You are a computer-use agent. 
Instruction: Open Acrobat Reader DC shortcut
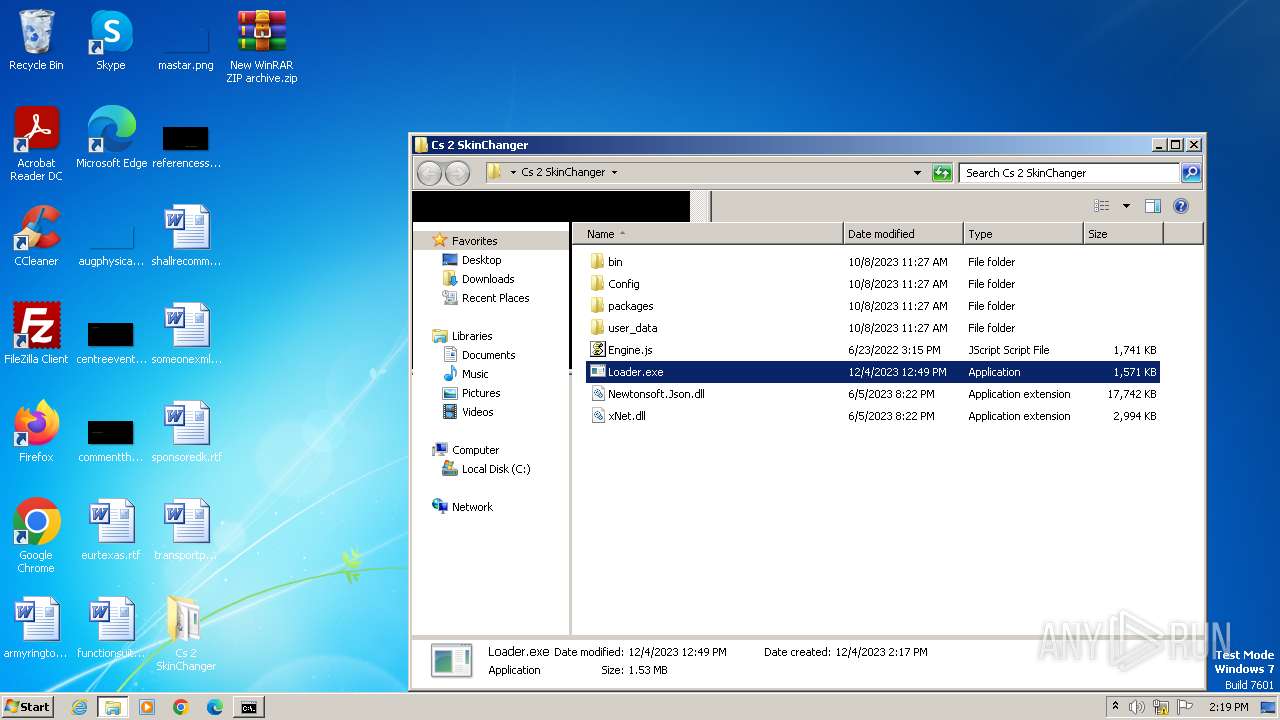coord(36,145)
